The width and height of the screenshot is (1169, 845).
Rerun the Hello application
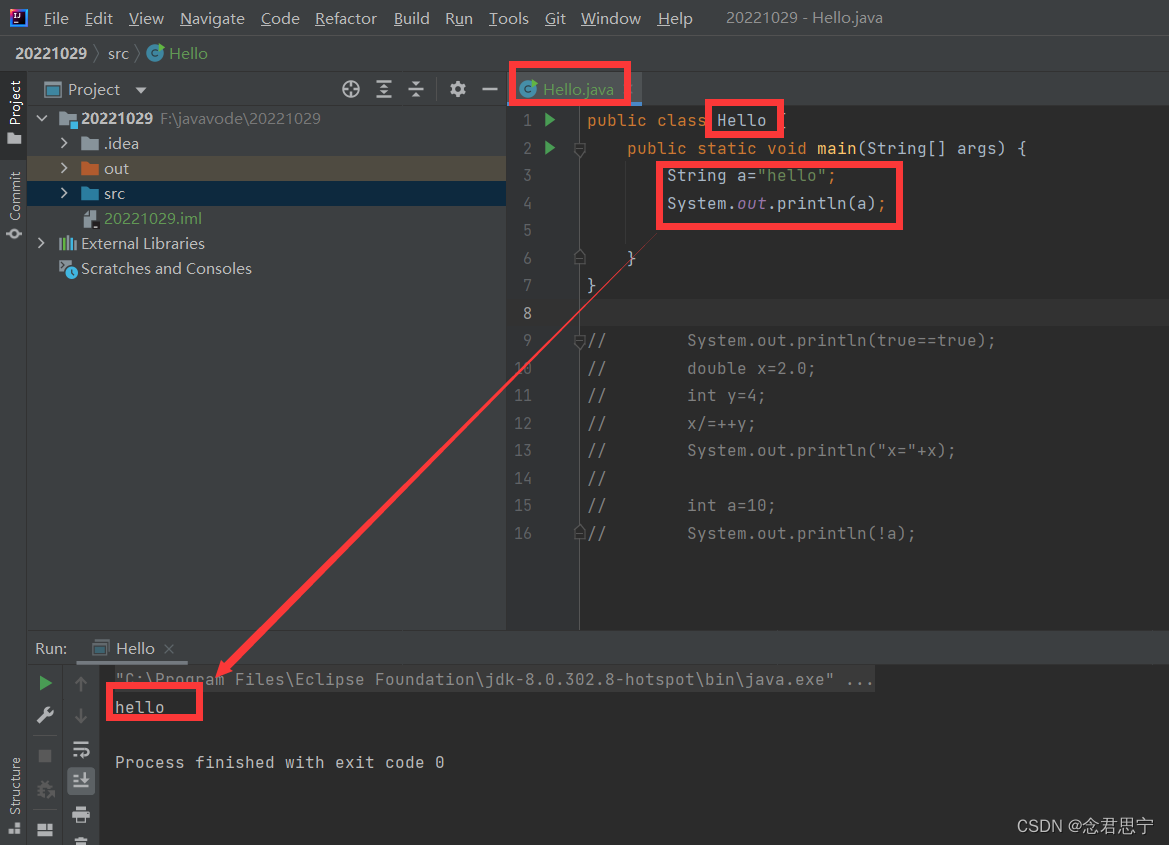(x=45, y=683)
